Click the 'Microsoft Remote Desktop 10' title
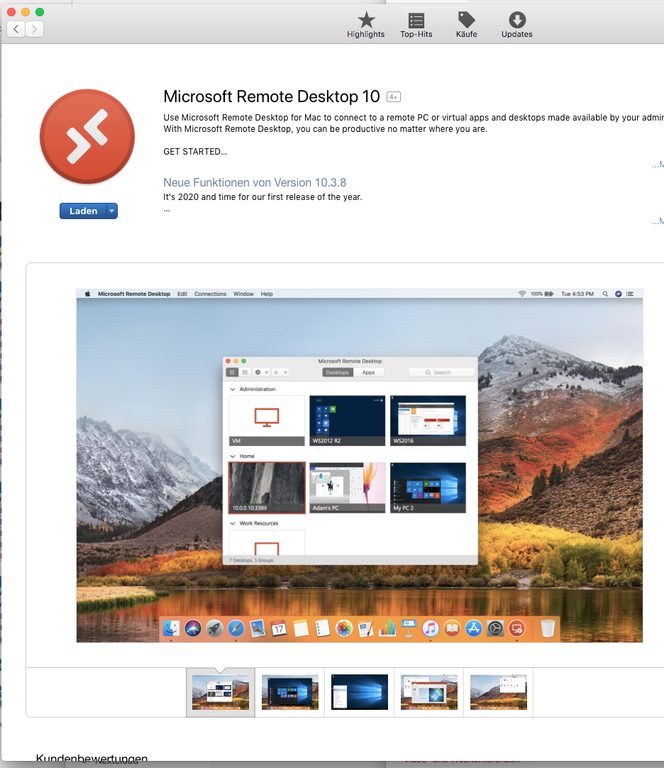This screenshot has height=768, width=664. (271, 96)
